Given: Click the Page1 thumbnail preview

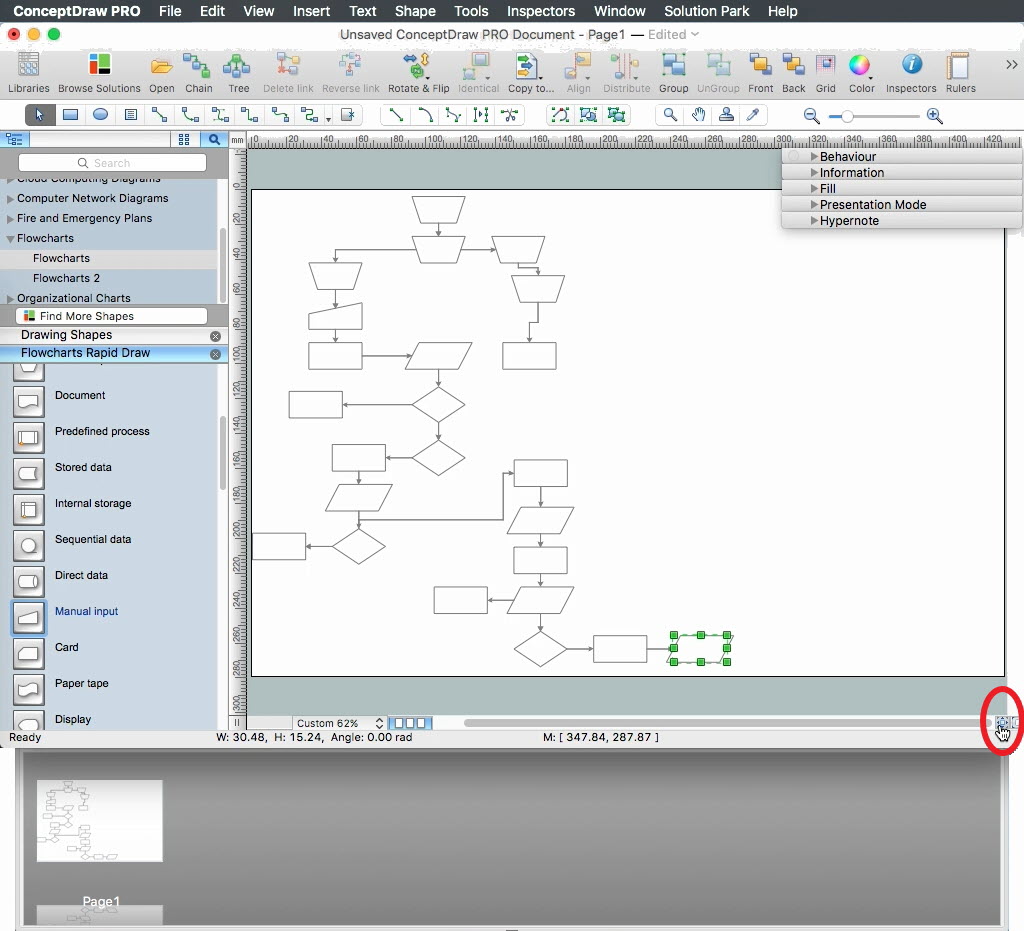Looking at the screenshot, I should pos(99,821).
